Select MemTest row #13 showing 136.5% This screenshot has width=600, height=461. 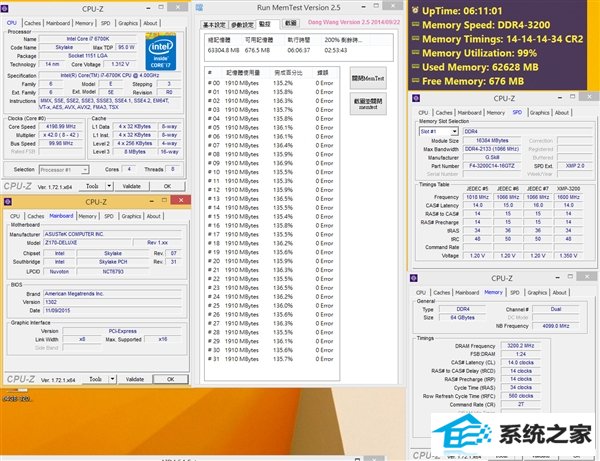pos(271,199)
